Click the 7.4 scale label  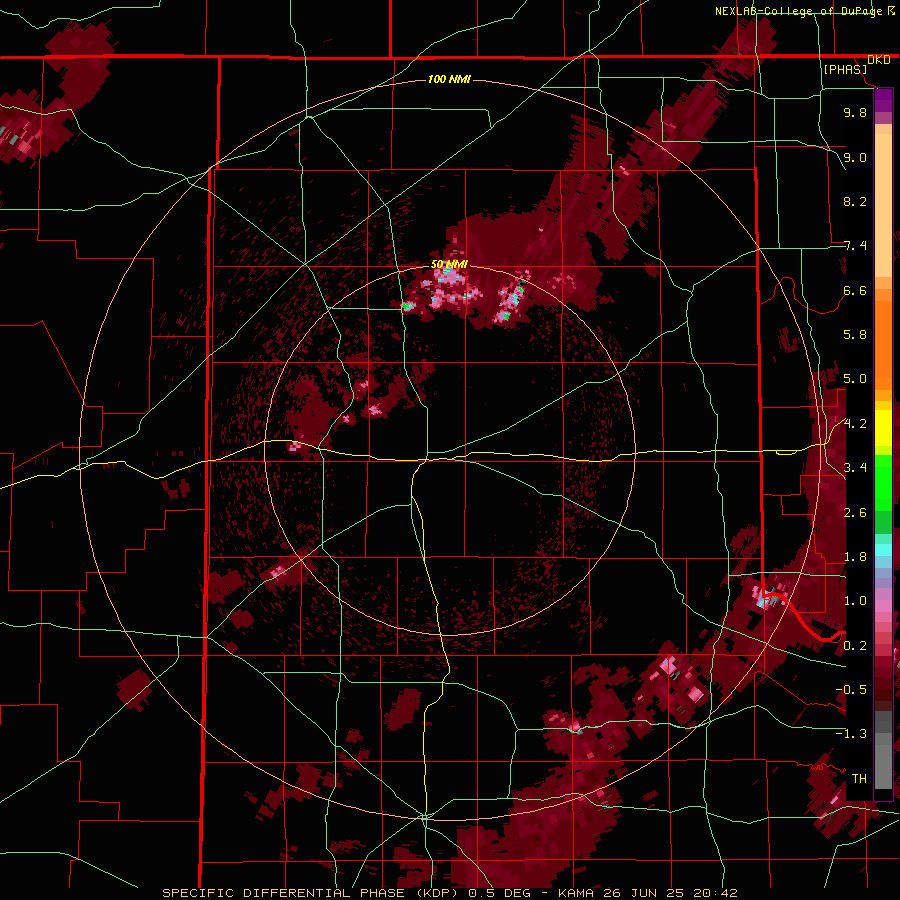pos(855,246)
